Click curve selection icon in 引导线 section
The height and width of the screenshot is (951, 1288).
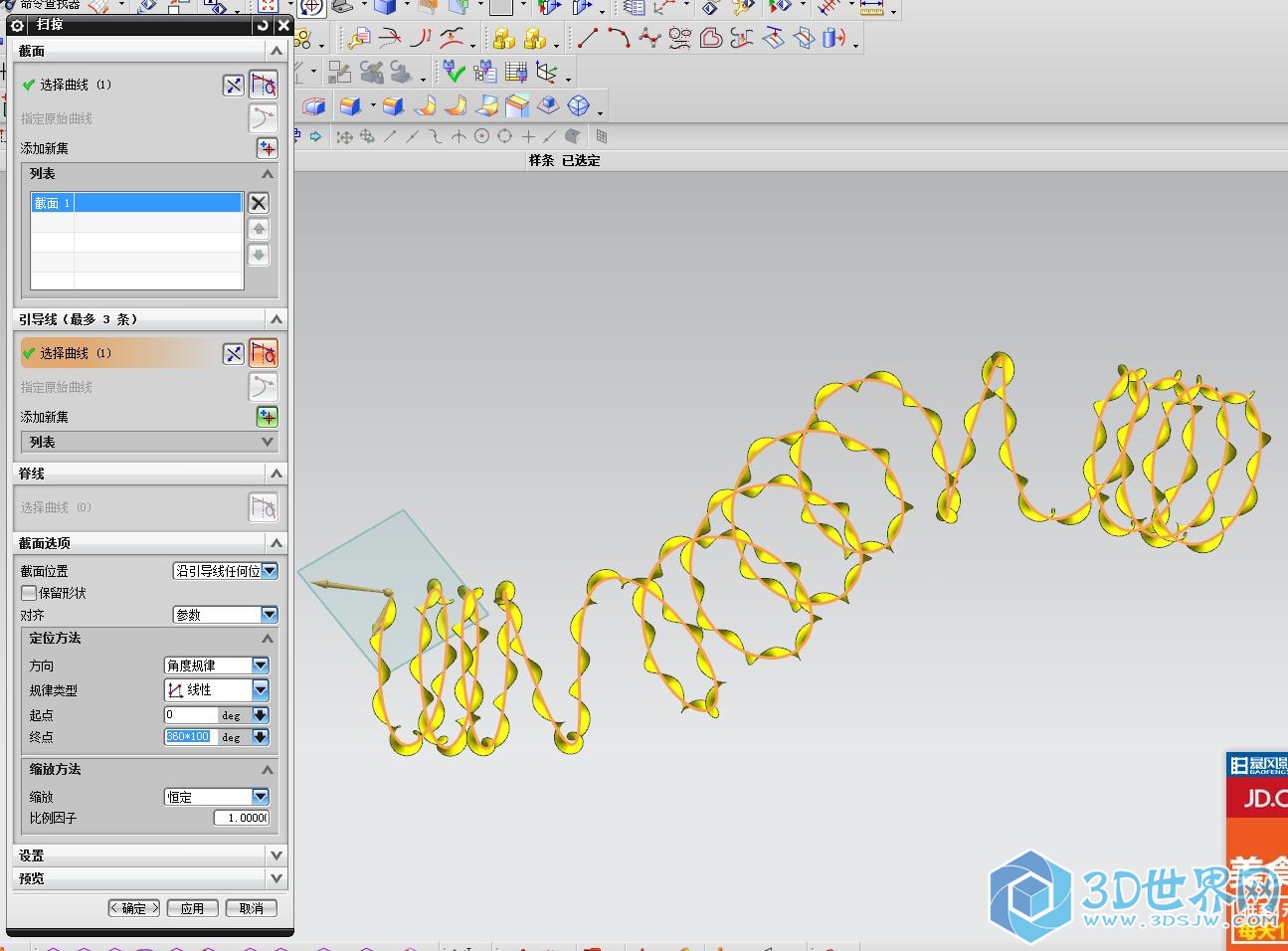point(264,353)
